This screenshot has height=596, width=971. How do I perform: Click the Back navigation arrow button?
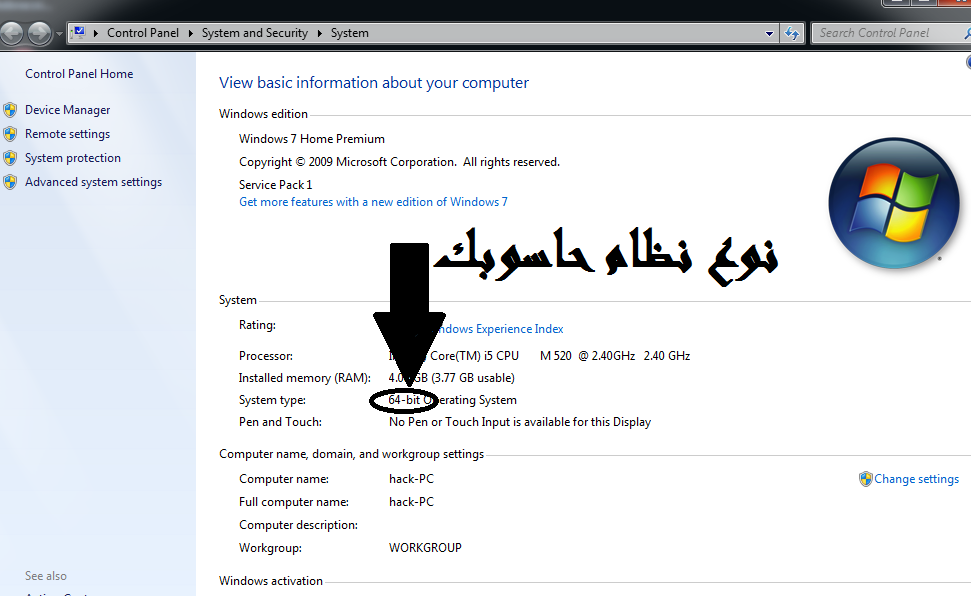click(x=11, y=33)
